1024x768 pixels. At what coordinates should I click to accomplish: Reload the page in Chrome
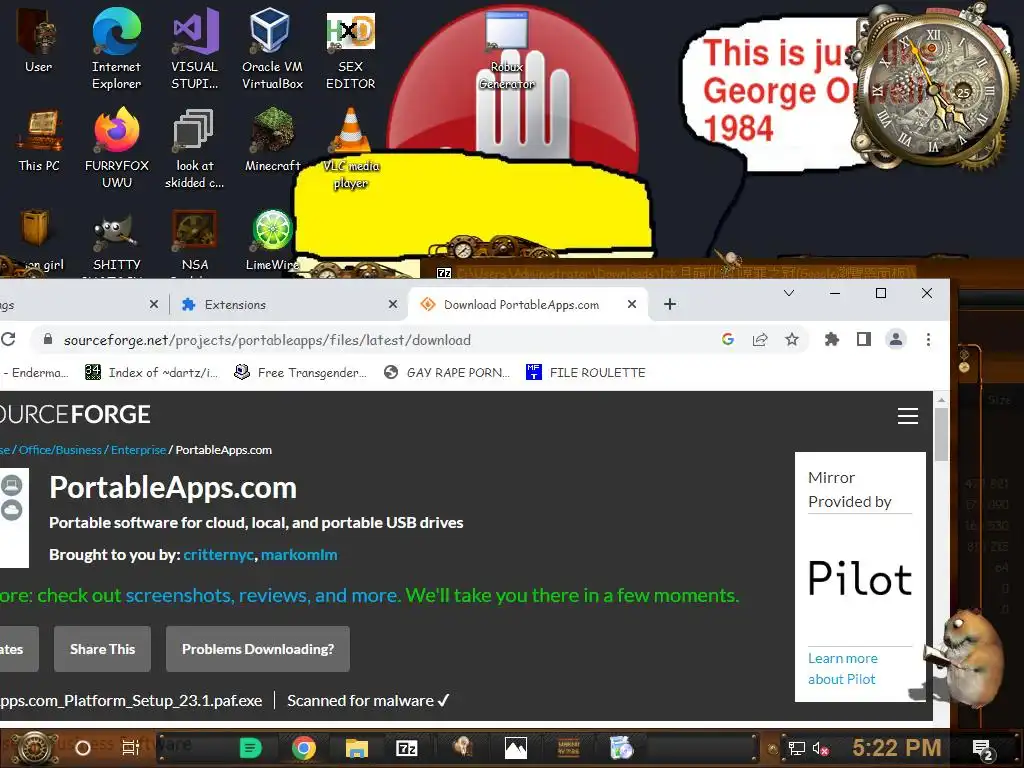click(x=8, y=340)
